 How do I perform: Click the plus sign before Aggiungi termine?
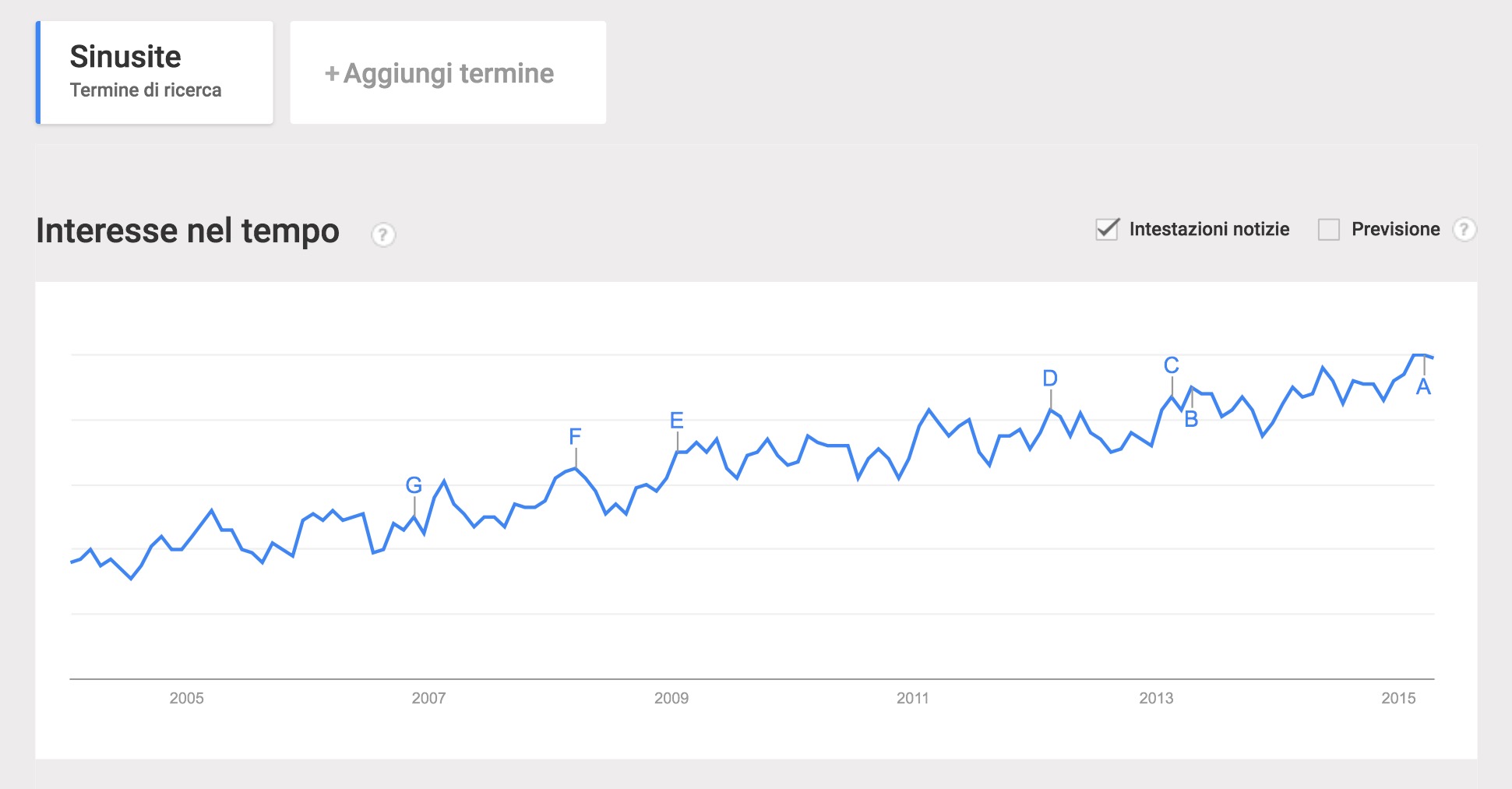[x=332, y=74]
